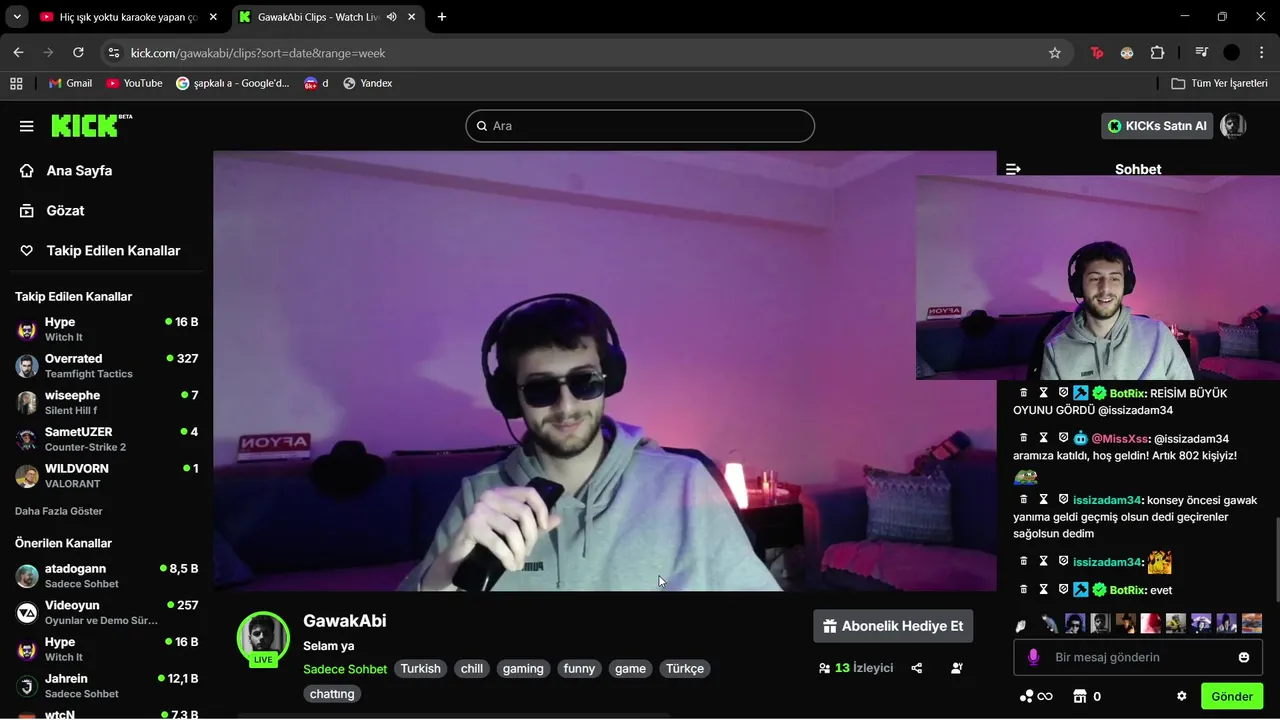1280x720 pixels.
Task: Click the owl-face extension icon
Action: click(x=1127, y=53)
